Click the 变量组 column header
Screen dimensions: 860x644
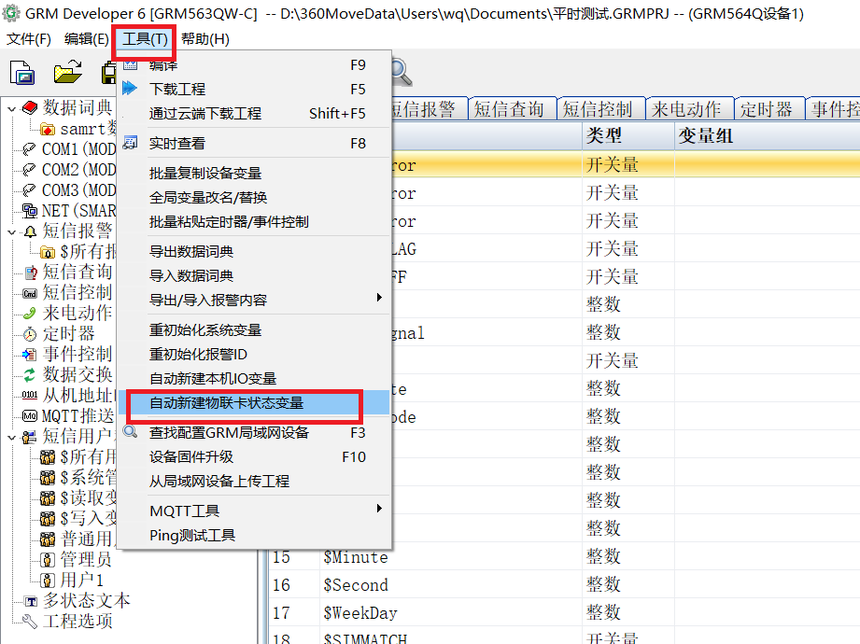(767, 135)
